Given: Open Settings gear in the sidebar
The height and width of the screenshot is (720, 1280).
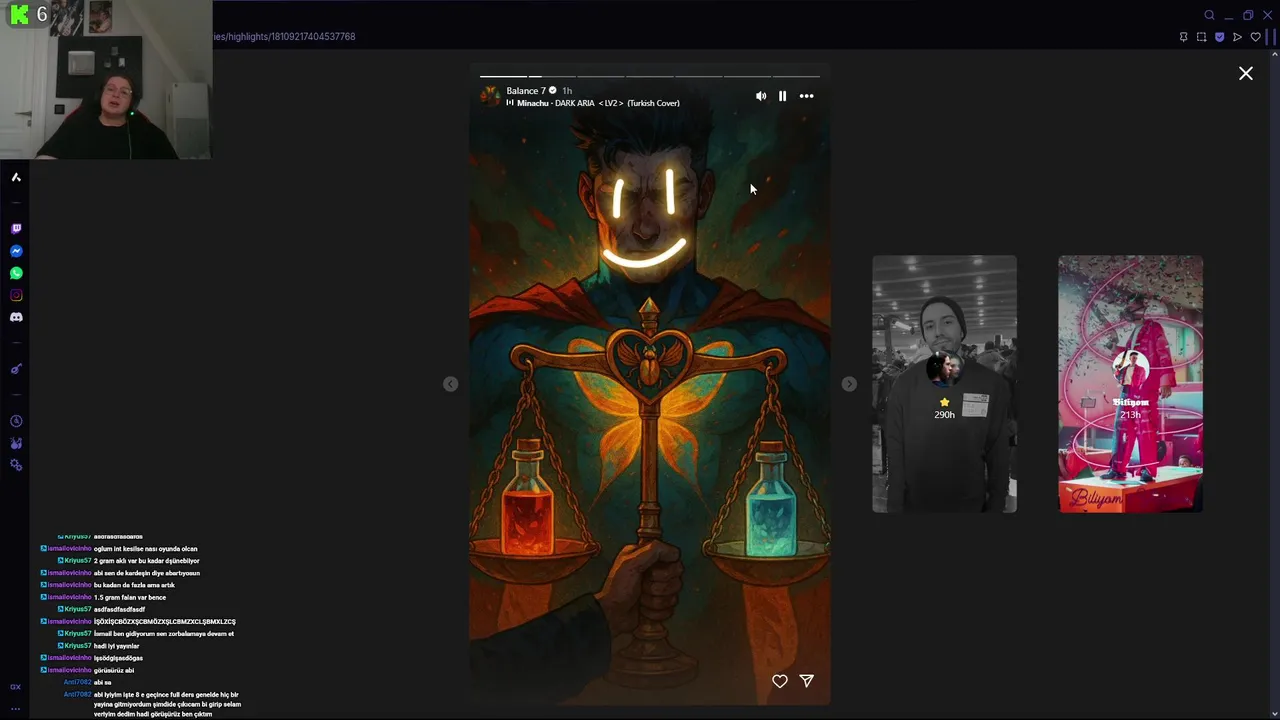Looking at the screenshot, I should 16,465.
